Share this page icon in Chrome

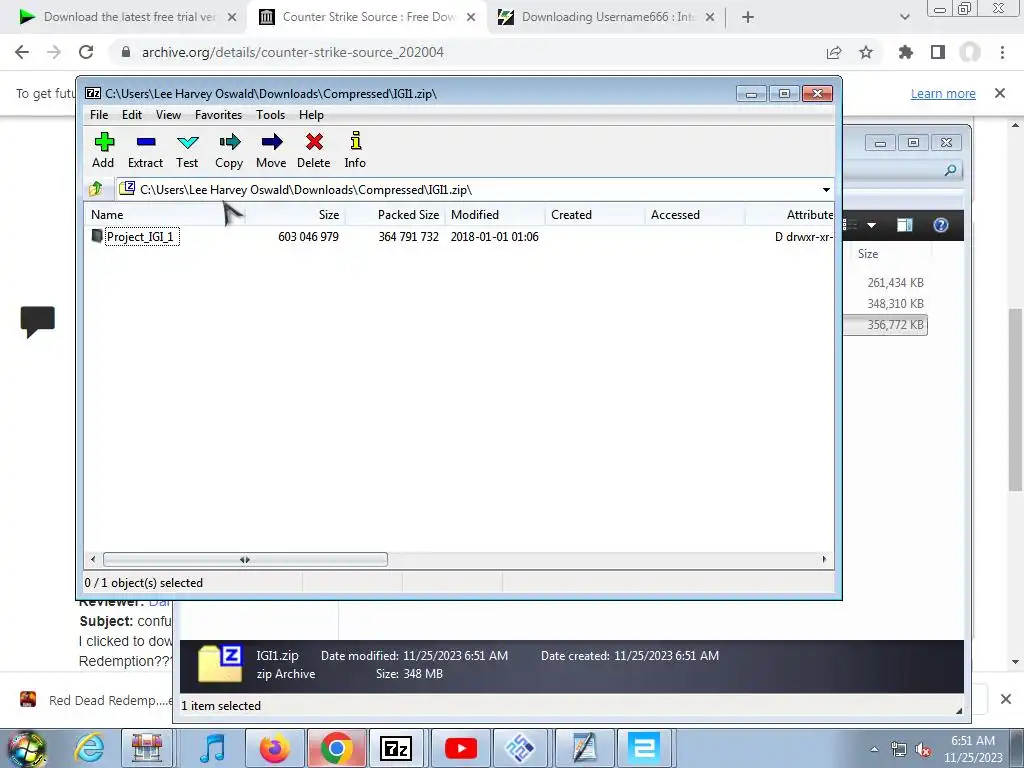834,52
